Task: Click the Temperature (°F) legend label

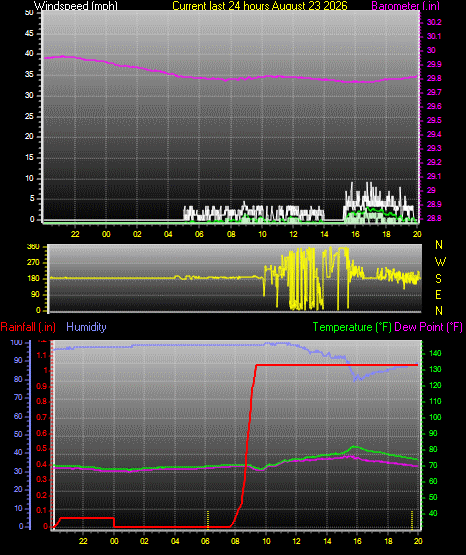Action: (352, 327)
